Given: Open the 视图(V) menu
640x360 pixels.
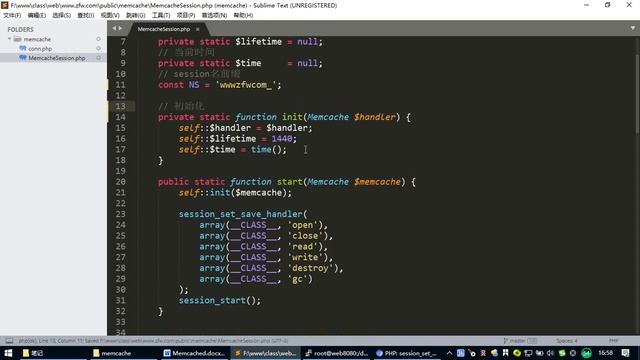Looking at the screenshot, I should pos(110,15).
